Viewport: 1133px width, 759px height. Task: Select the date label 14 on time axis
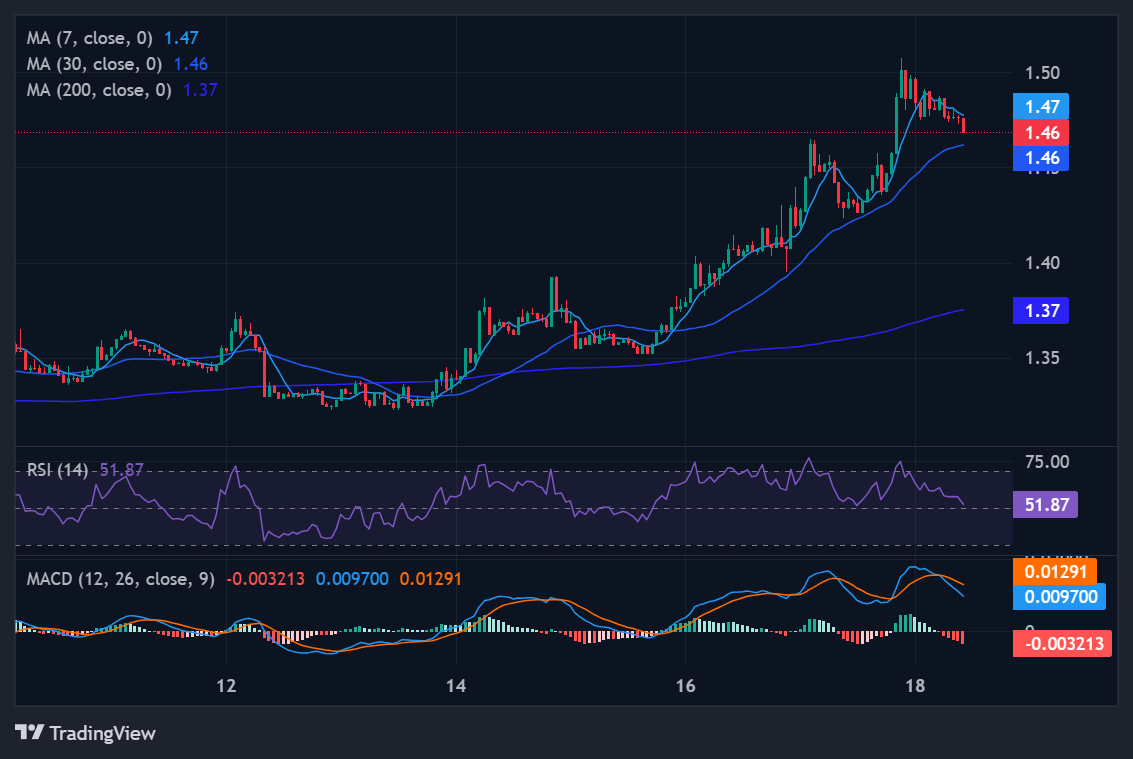pos(456,686)
